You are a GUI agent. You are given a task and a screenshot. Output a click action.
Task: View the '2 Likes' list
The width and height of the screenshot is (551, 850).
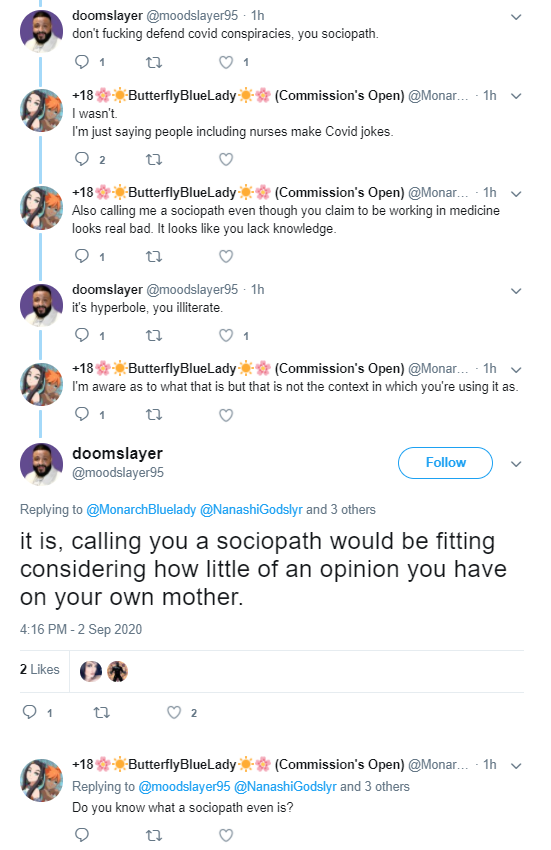[x=40, y=669]
